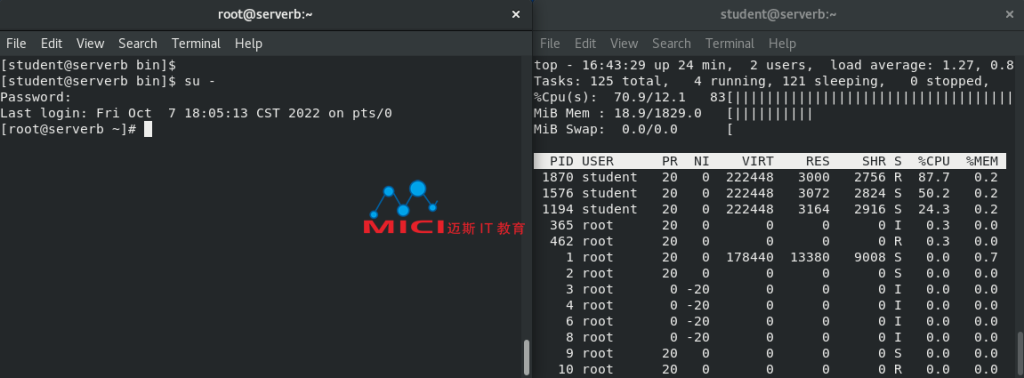The width and height of the screenshot is (1024, 378).
Task: Click the 24.3 %CPU value
Action: point(934,209)
